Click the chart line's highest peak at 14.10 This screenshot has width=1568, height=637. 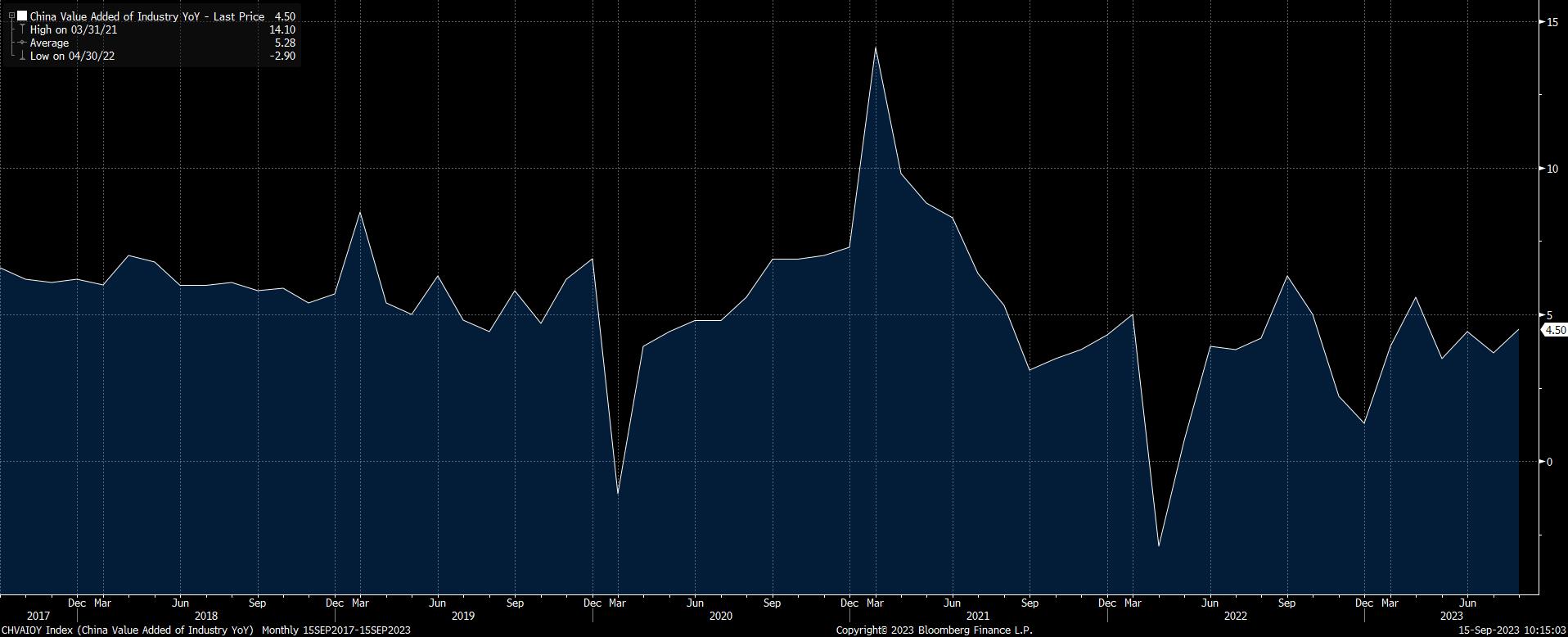pyautogui.click(x=876, y=48)
